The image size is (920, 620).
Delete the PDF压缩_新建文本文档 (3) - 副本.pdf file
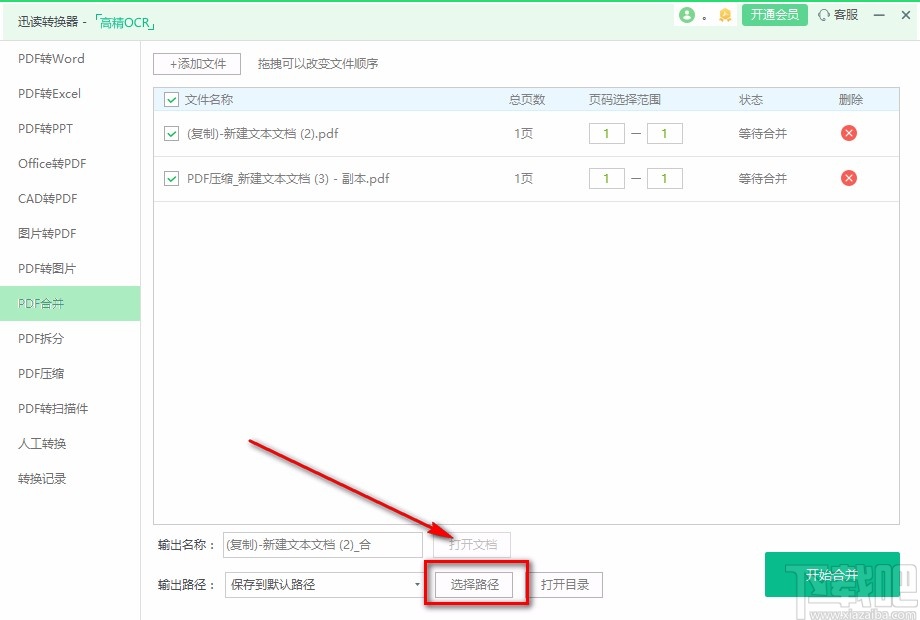848,178
